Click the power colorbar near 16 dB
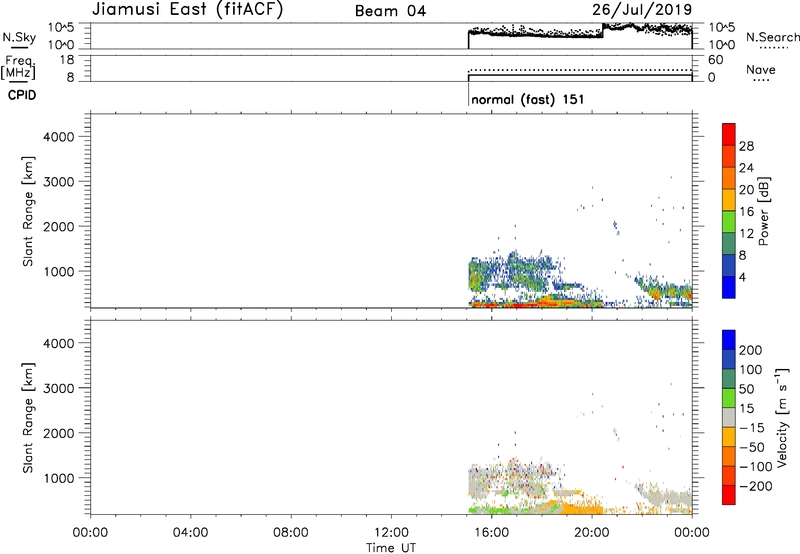800x554 pixels. click(x=729, y=200)
